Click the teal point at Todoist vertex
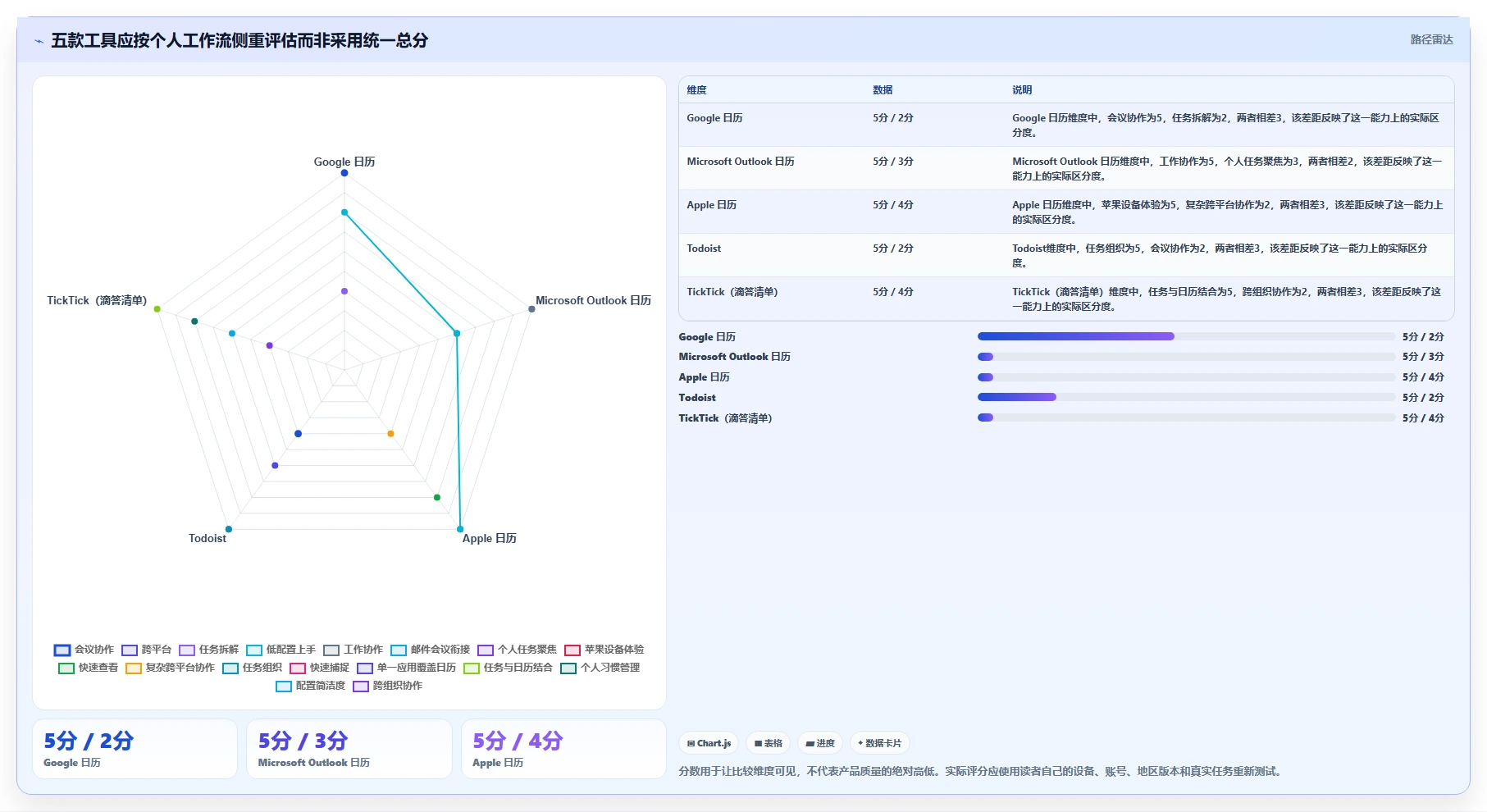Image resolution: width=1487 pixels, height=812 pixels. pyautogui.click(x=229, y=529)
